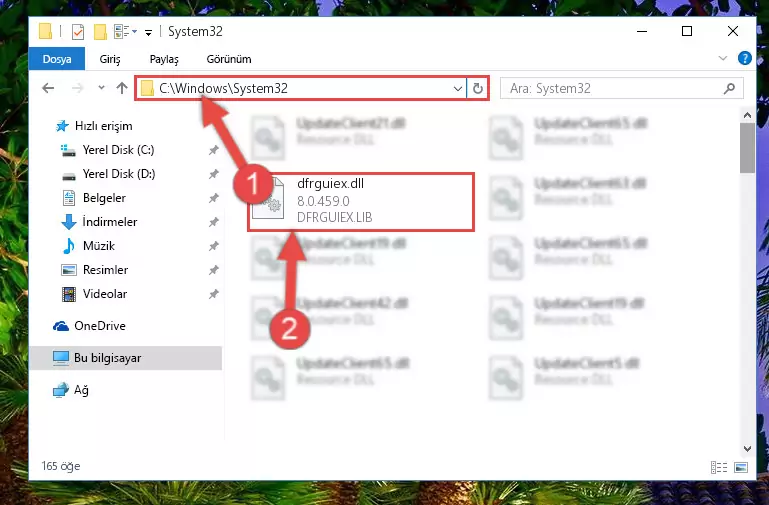The height and width of the screenshot is (505, 769).
Task: Open the view layout dropdown in title bar
Action: click(x=126, y=32)
